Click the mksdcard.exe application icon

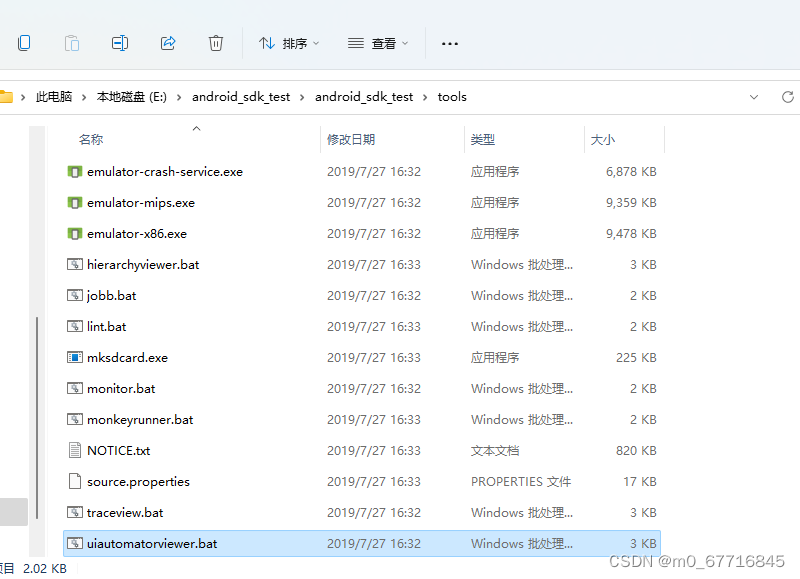click(x=75, y=357)
